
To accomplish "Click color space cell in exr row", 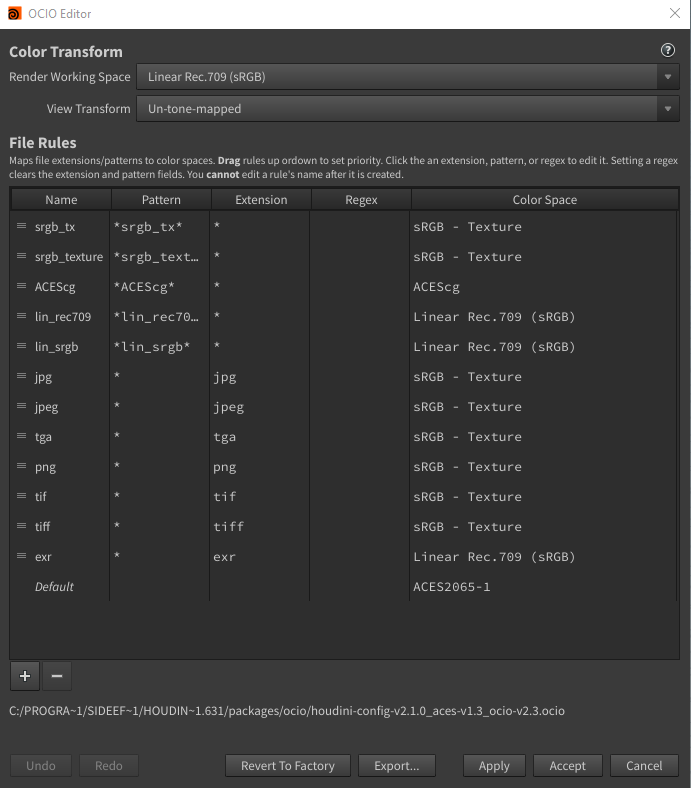I will (543, 557).
